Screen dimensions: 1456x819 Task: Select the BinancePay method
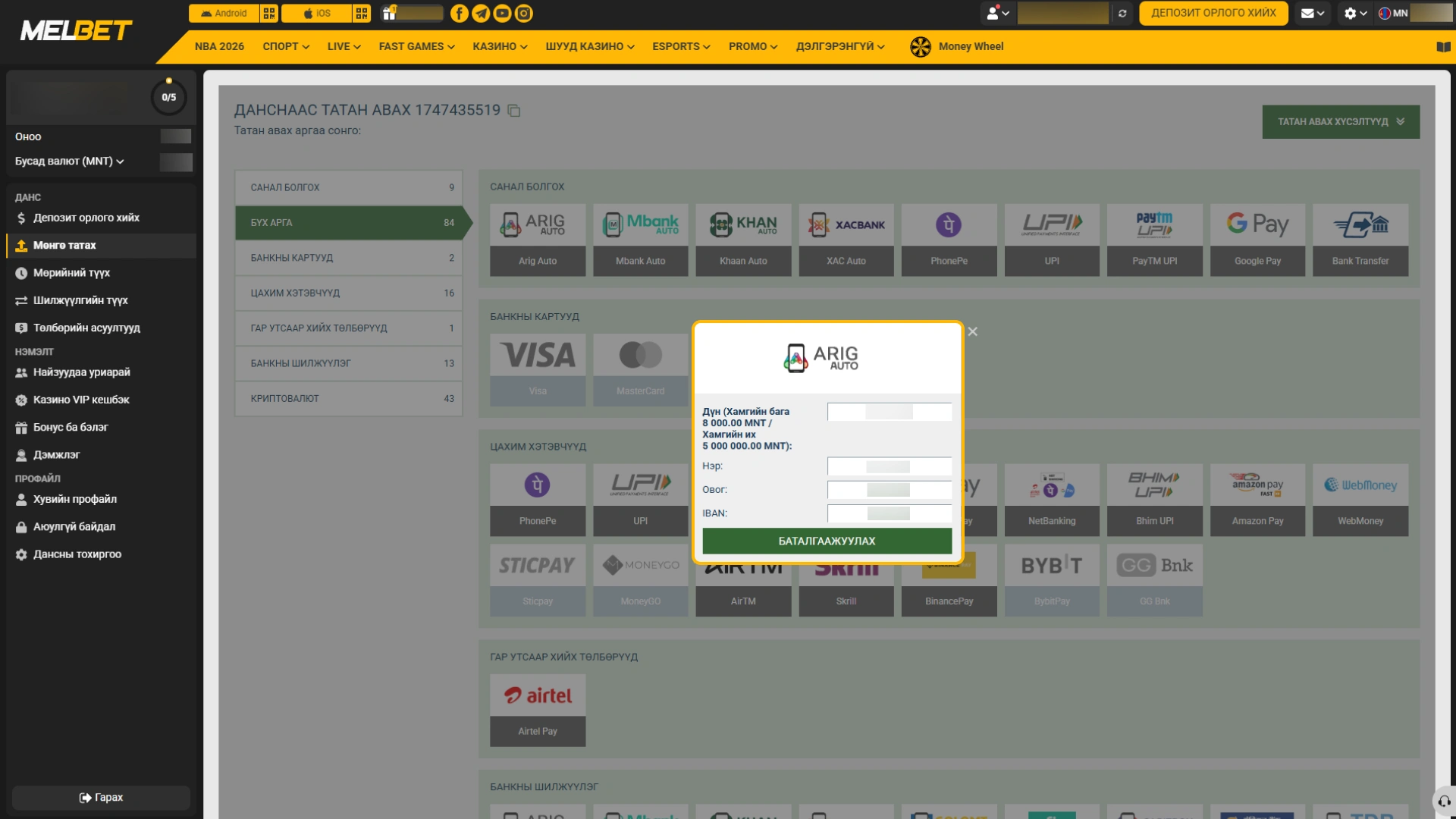point(949,591)
